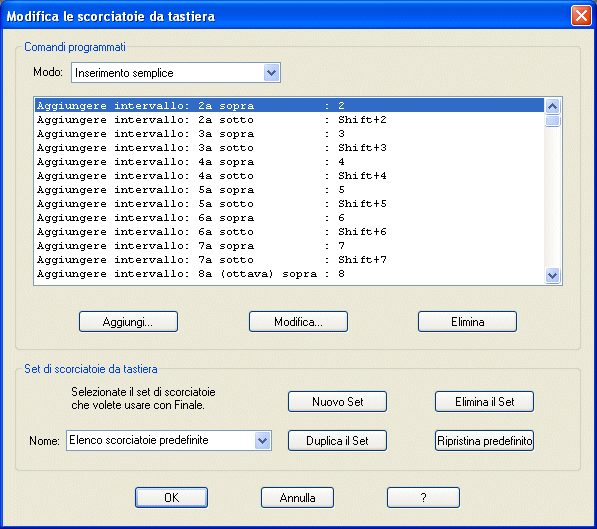Click the list scrollbar up arrow
Screen dimensions: 597x529
pyautogui.click(x=552, y=106)
